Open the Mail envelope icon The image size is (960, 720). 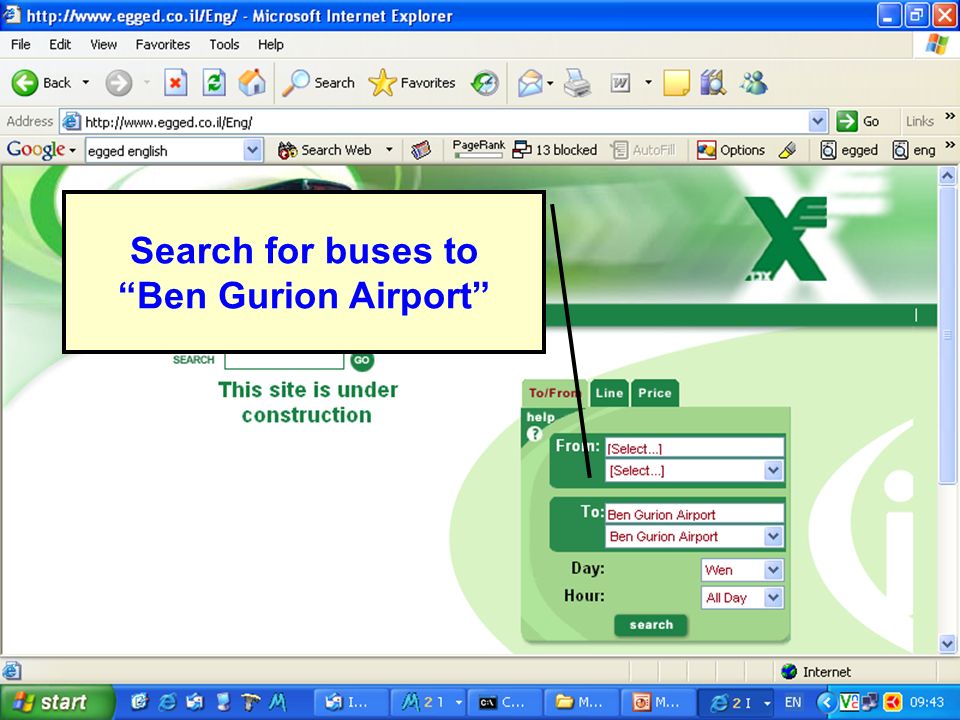[530, 83]
